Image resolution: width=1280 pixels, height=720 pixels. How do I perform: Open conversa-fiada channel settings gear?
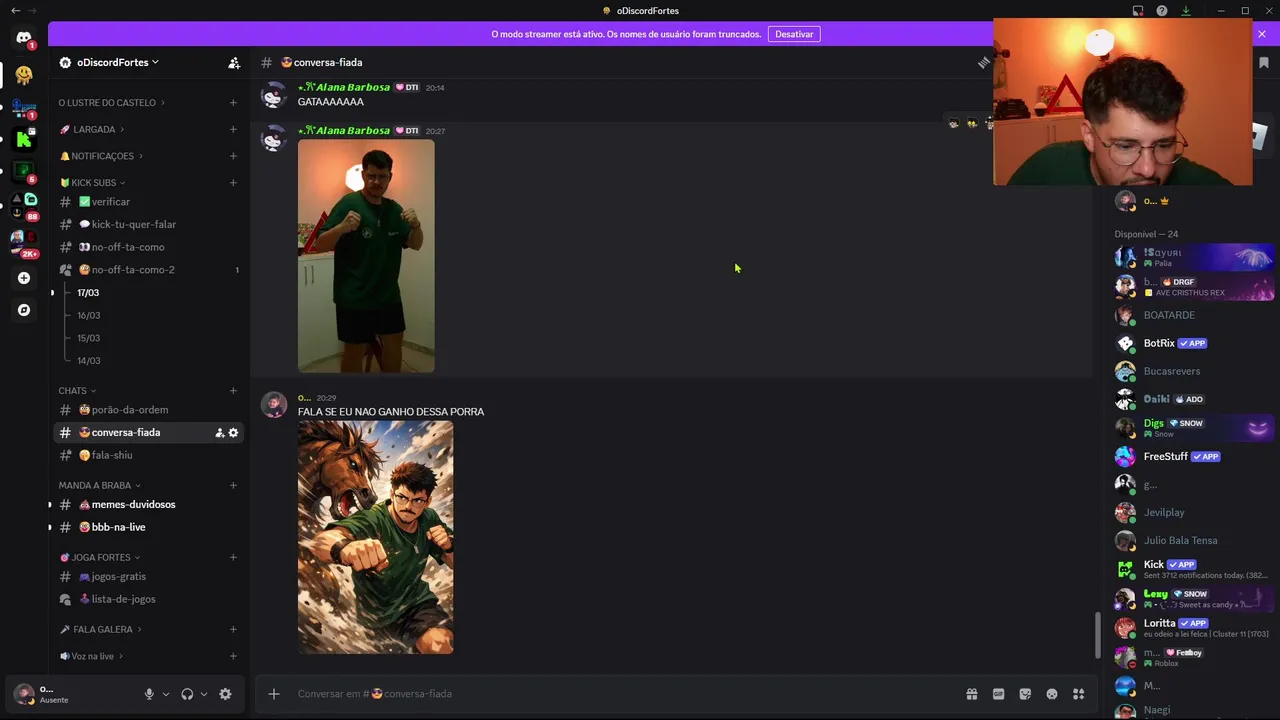tap(233, 433)
